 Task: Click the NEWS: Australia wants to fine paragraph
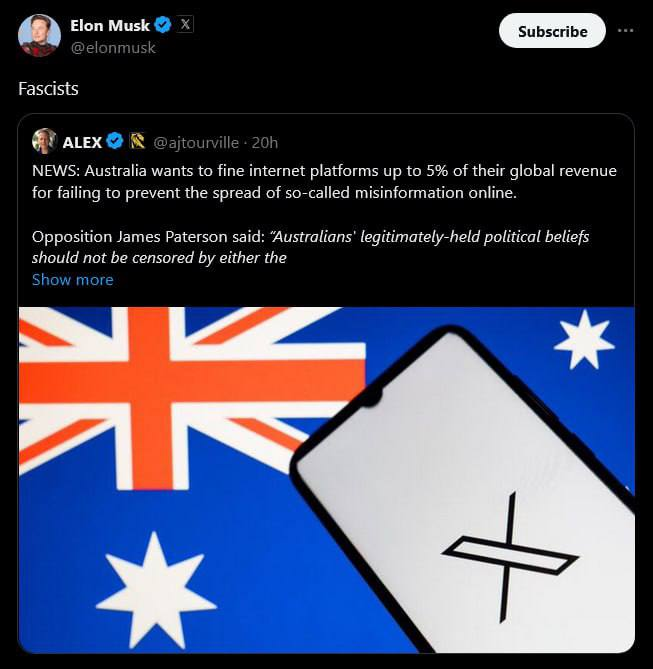[324, 181]
